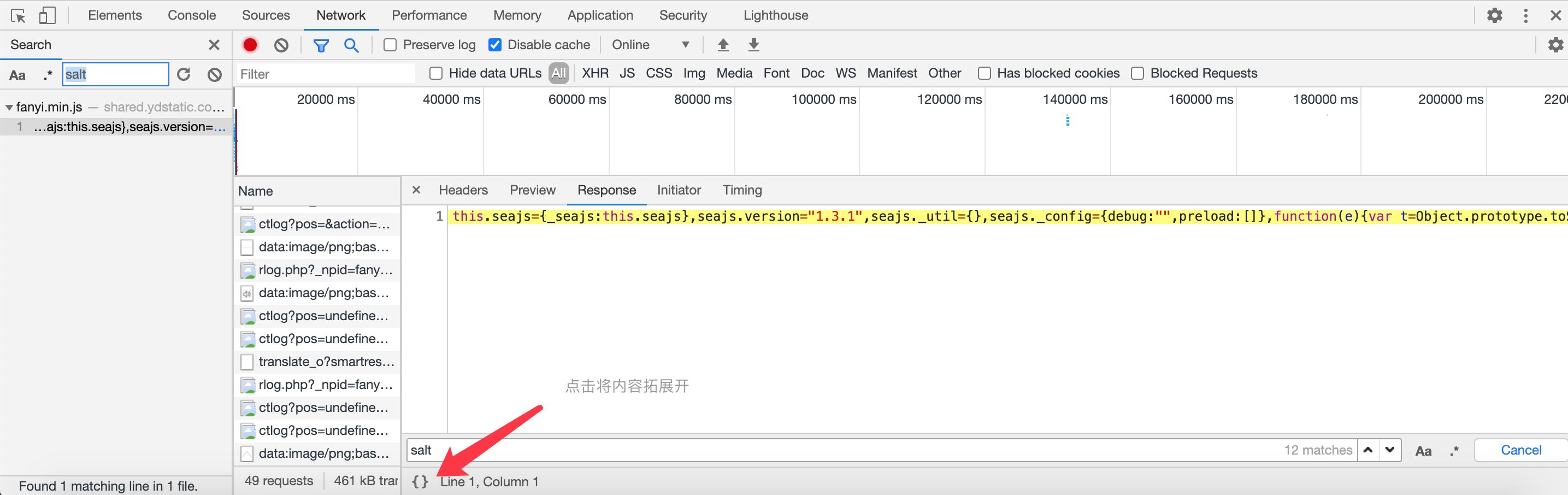Filter requests by JS

[627, 74]
